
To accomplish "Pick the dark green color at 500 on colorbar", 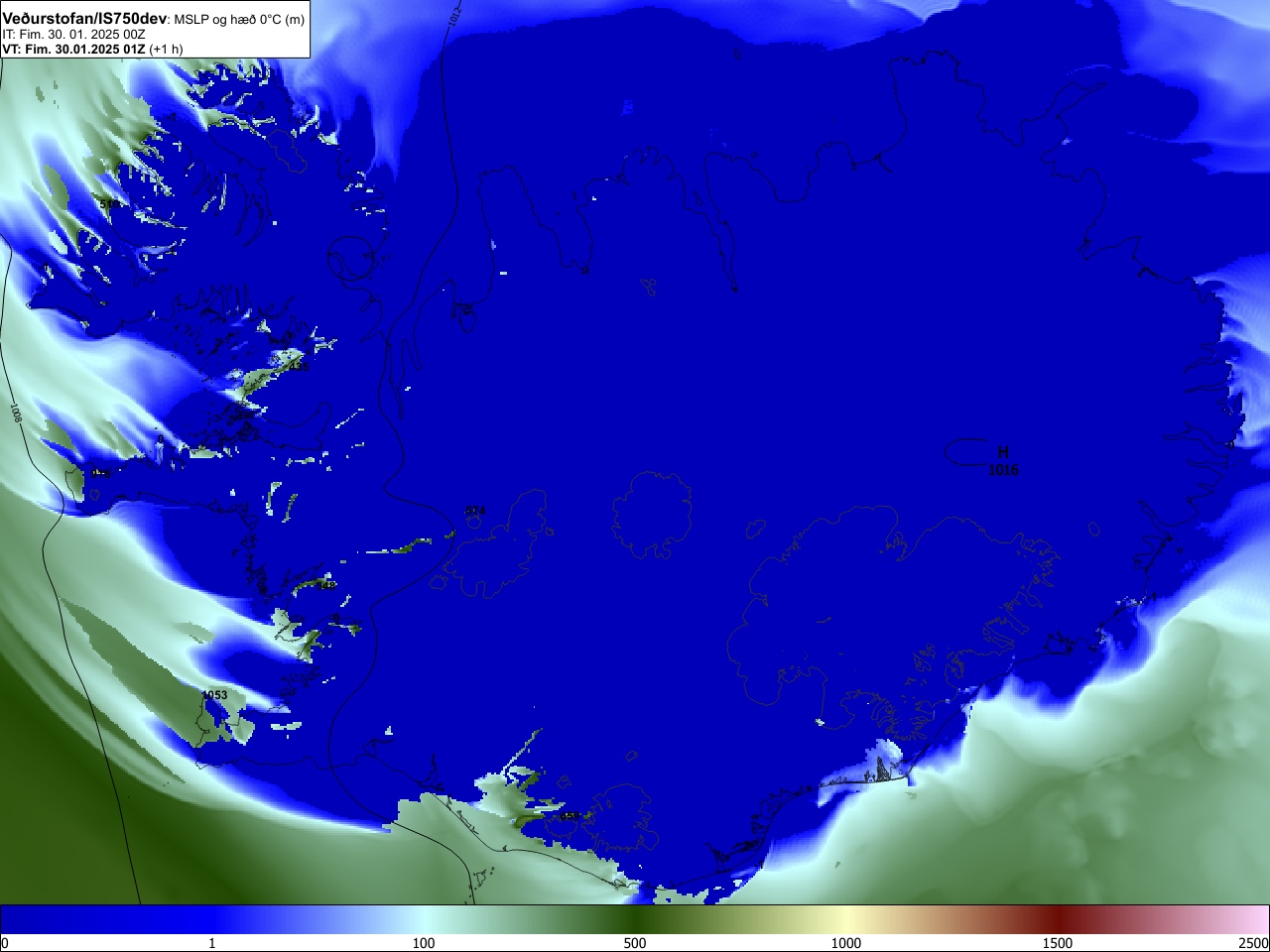I will pyautogui.click(x=635, y=919).
